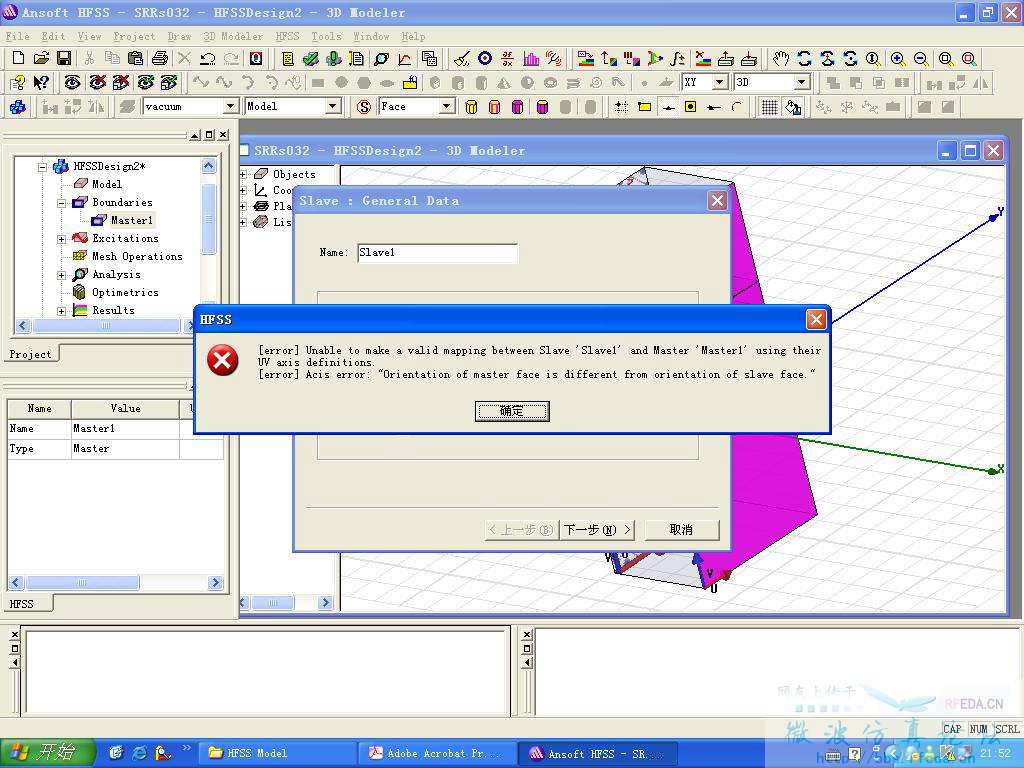Click the What's This help cursor icon

coord(41,82)
